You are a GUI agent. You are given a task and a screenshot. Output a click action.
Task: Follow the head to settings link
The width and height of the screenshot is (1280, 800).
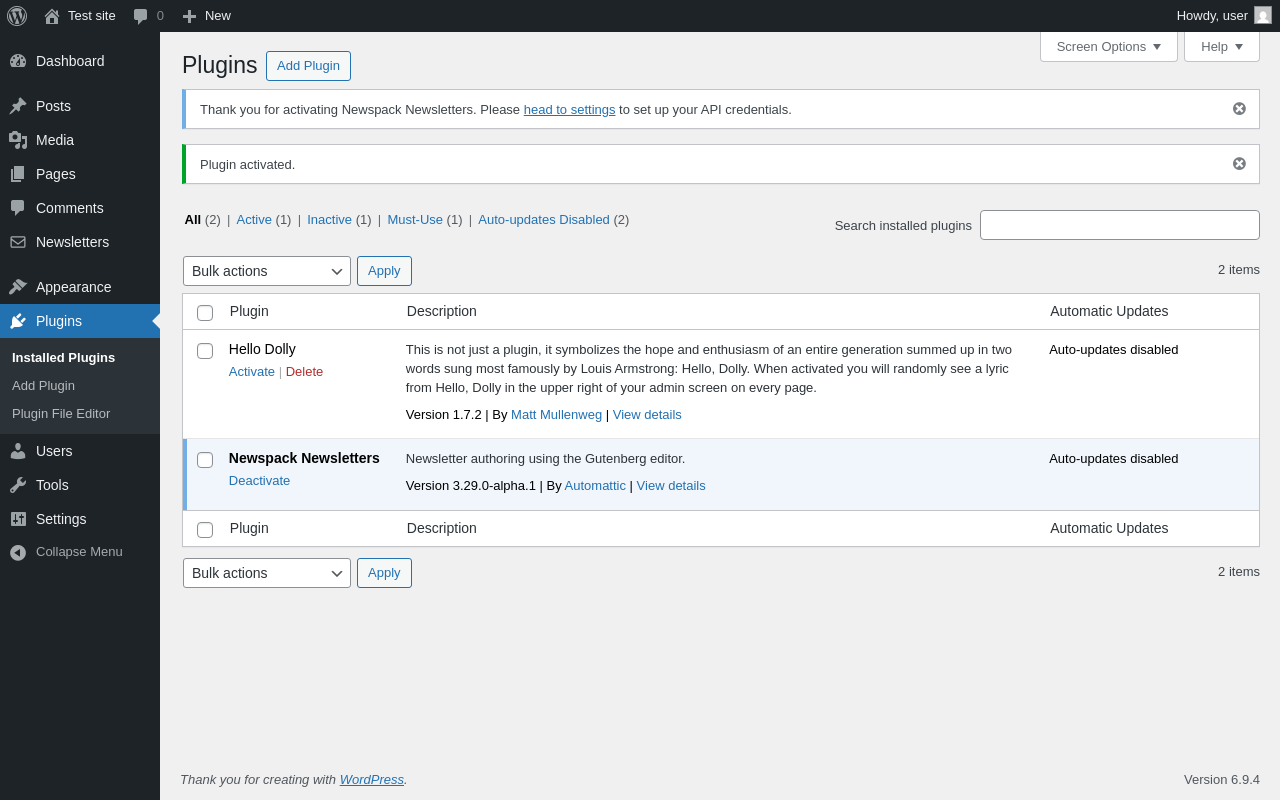[569, 109]
